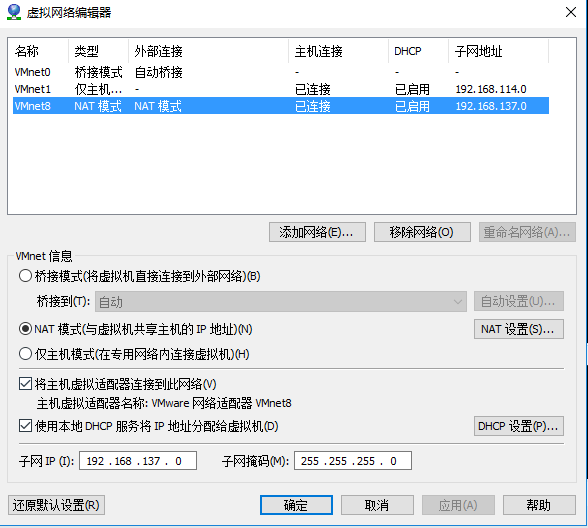Click the 添加网络(E) button

click(317, 232)
